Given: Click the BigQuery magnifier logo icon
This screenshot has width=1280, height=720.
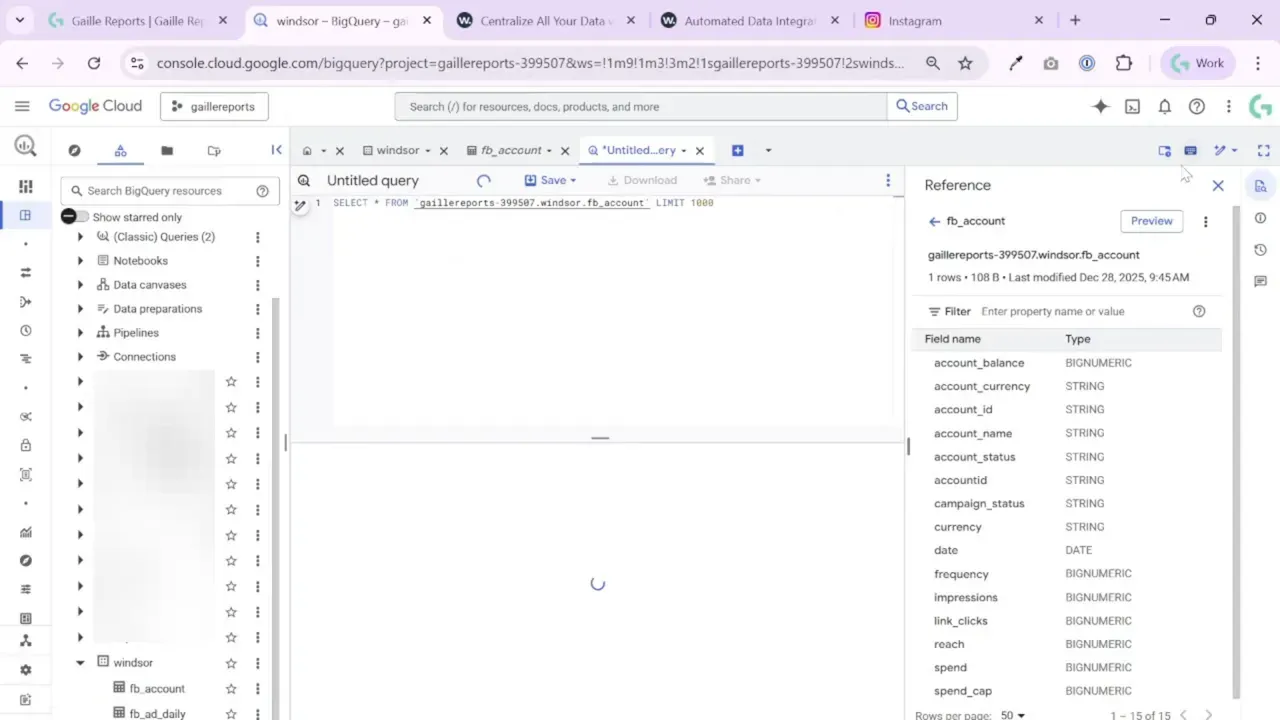Looking at the screenshot, I should tap(26, 147).
